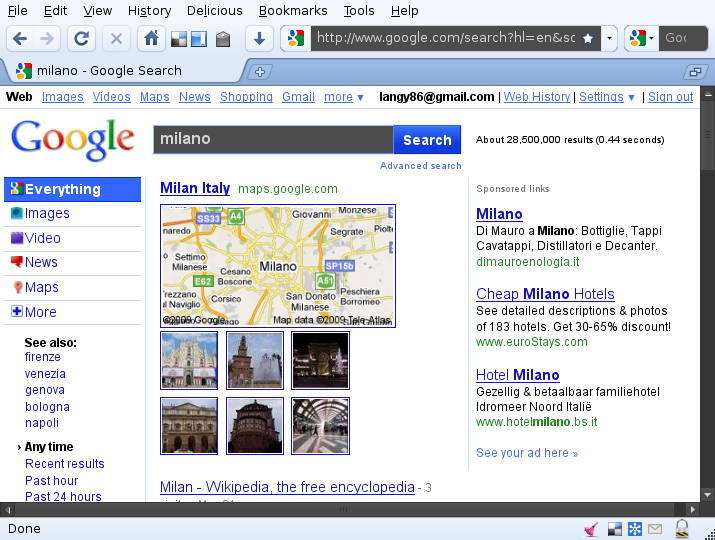This screenshot has height=540, width=715.
Task: Select the milano - Google Search tab
Action: (123, 71)
